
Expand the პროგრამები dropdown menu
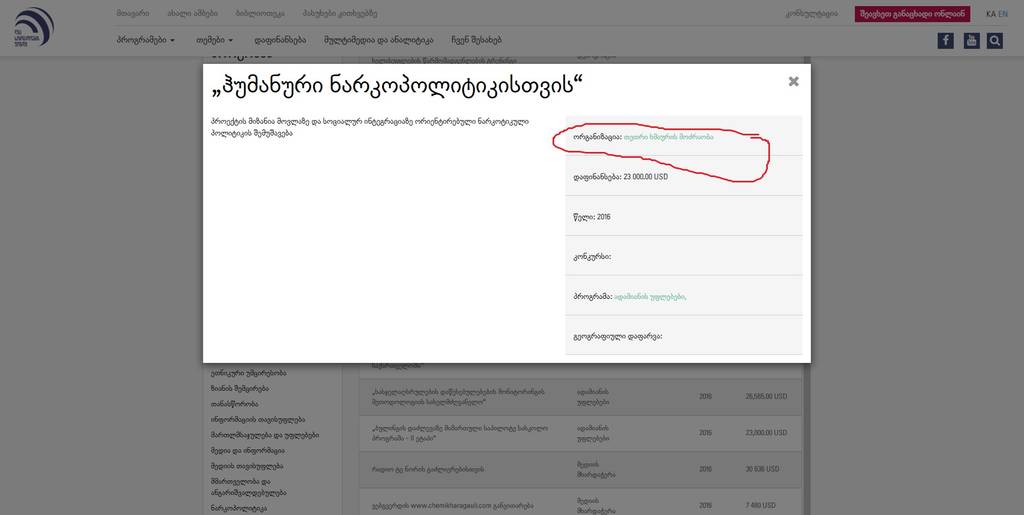coord(146,40)
